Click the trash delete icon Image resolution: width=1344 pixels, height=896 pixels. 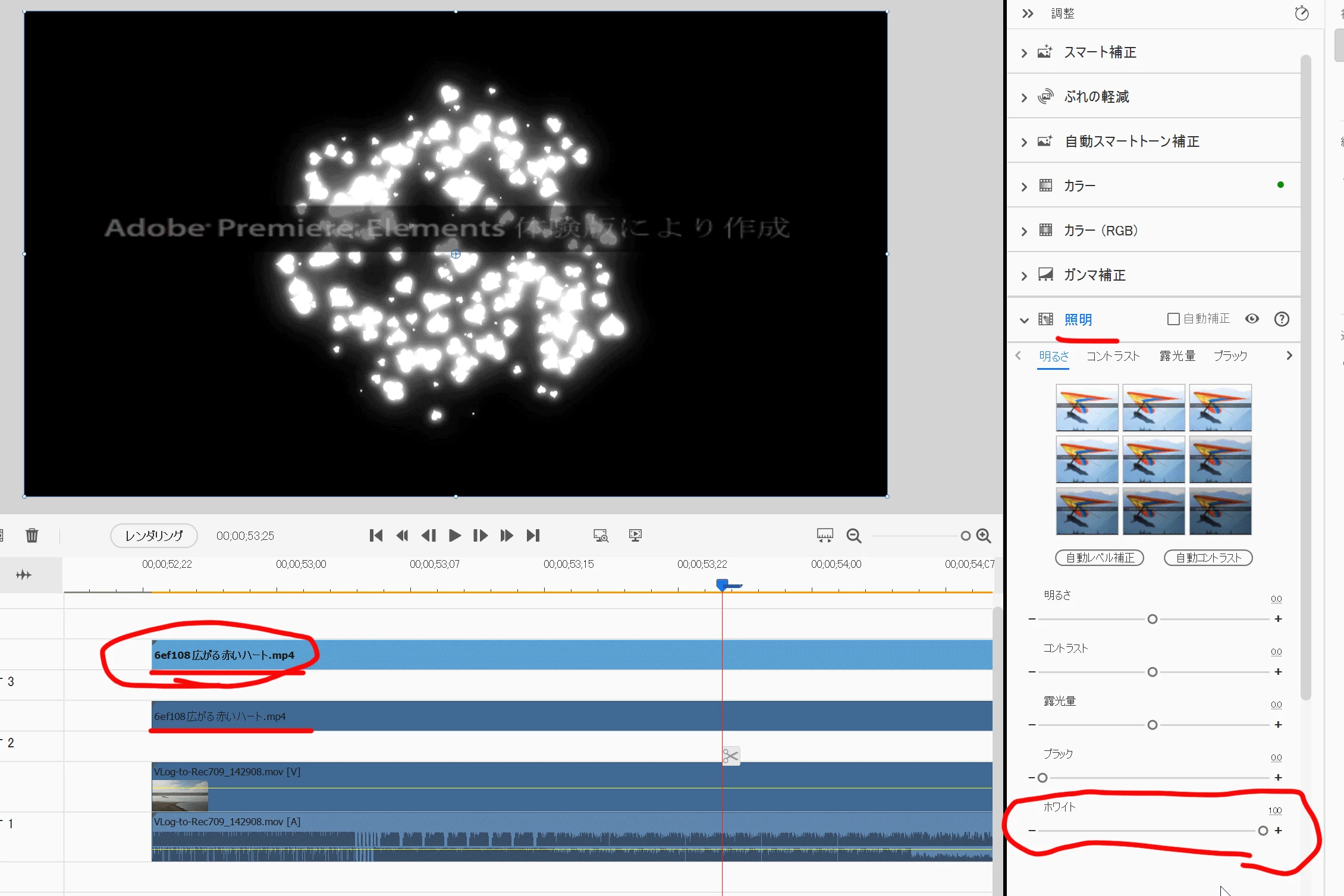[x=32, y=535]
